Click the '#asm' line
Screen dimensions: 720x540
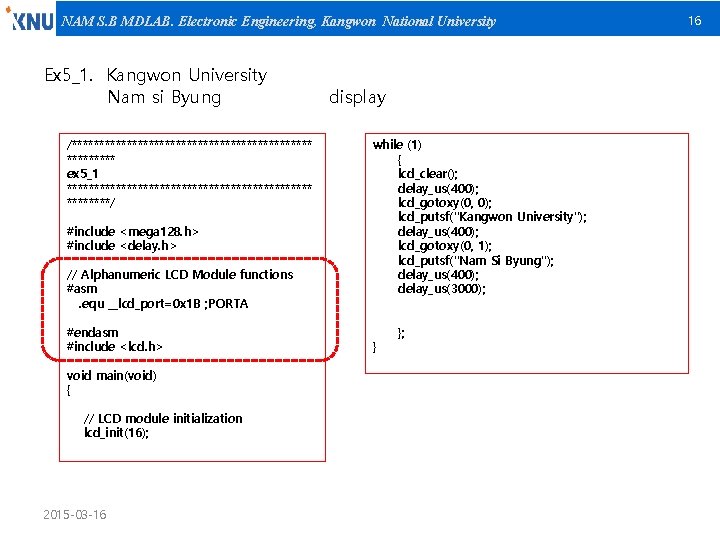click(82, 289)
